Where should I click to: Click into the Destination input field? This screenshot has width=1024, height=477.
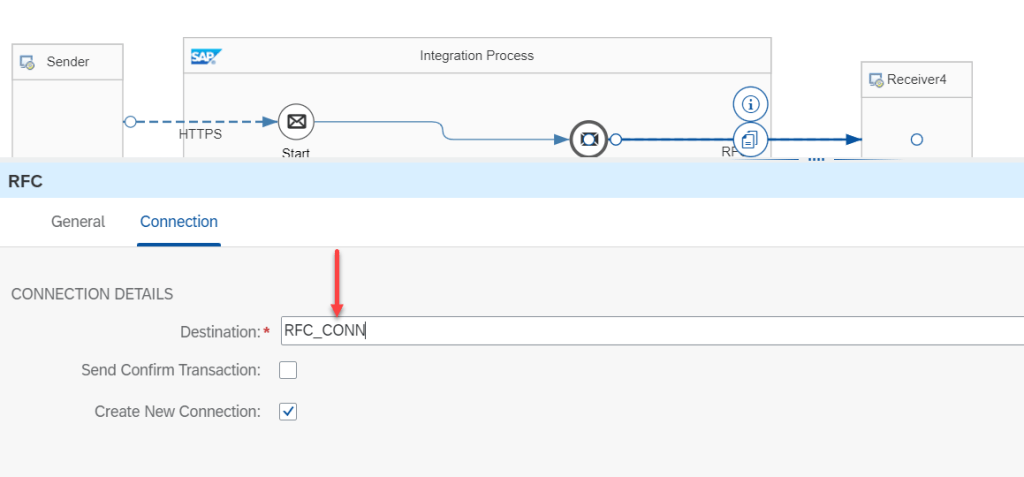point(650,331)
